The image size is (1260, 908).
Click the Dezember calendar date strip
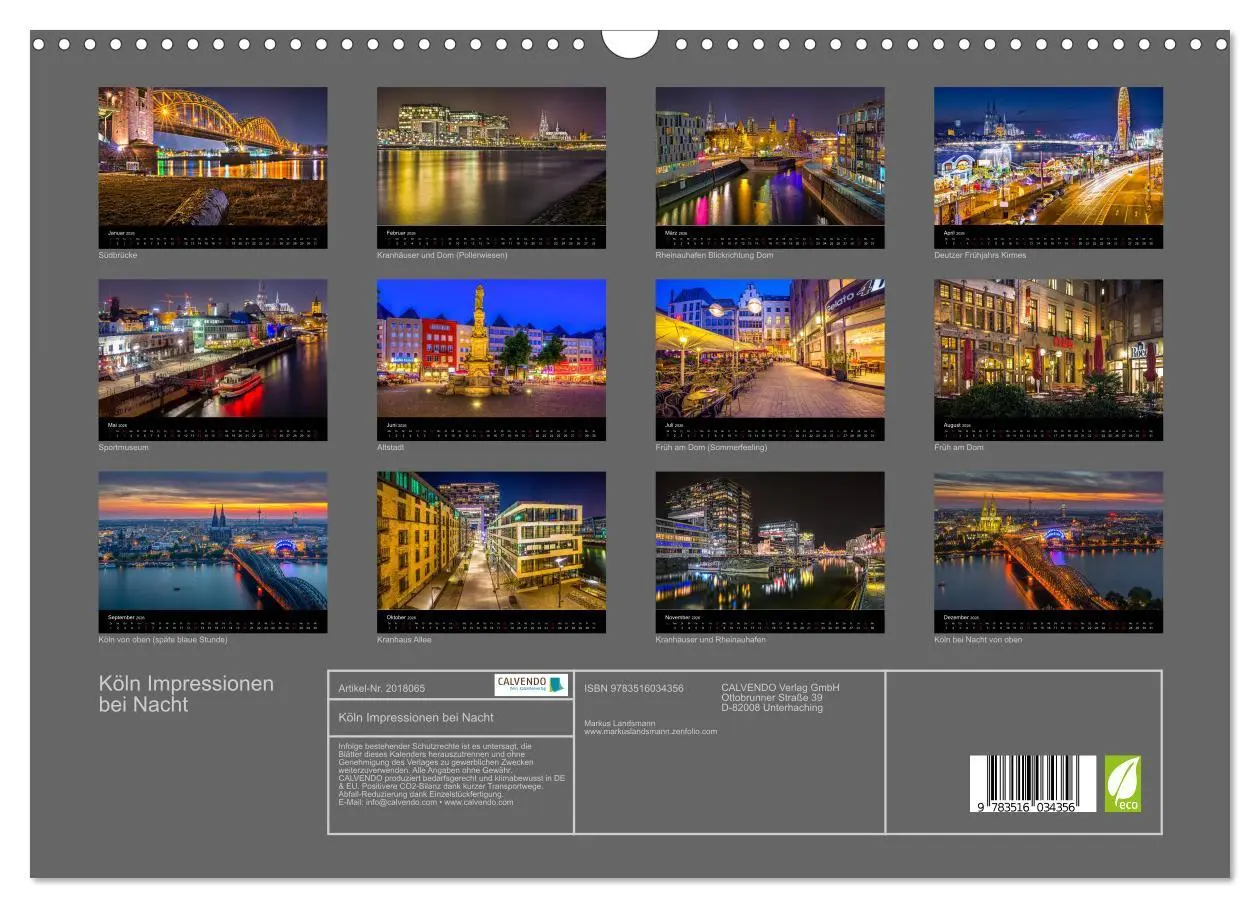click(x=1046, y=622)
